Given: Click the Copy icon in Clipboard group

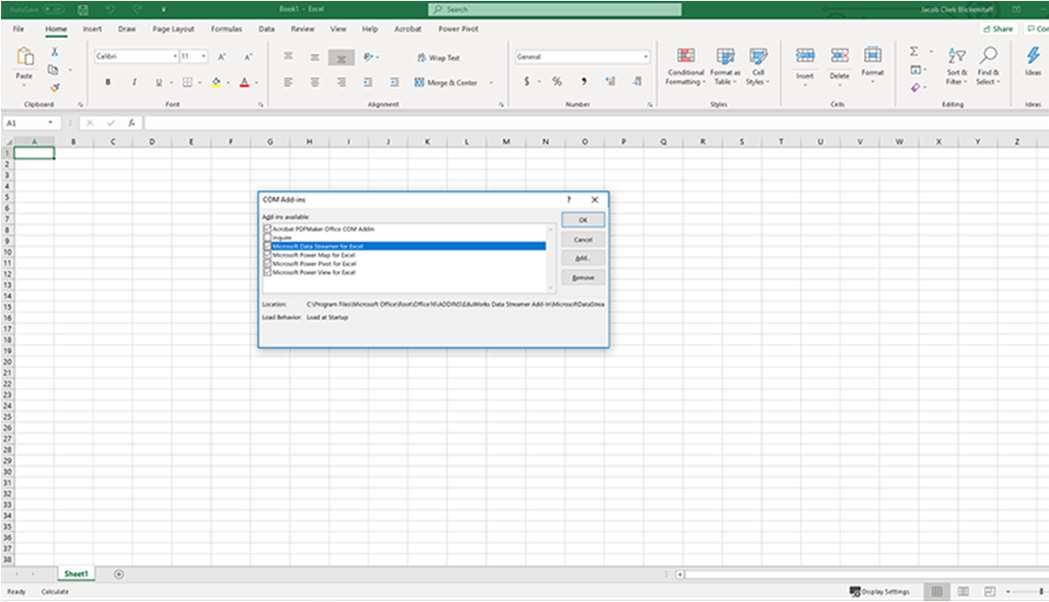Looking at the screenshot, I should coord(54,70).
